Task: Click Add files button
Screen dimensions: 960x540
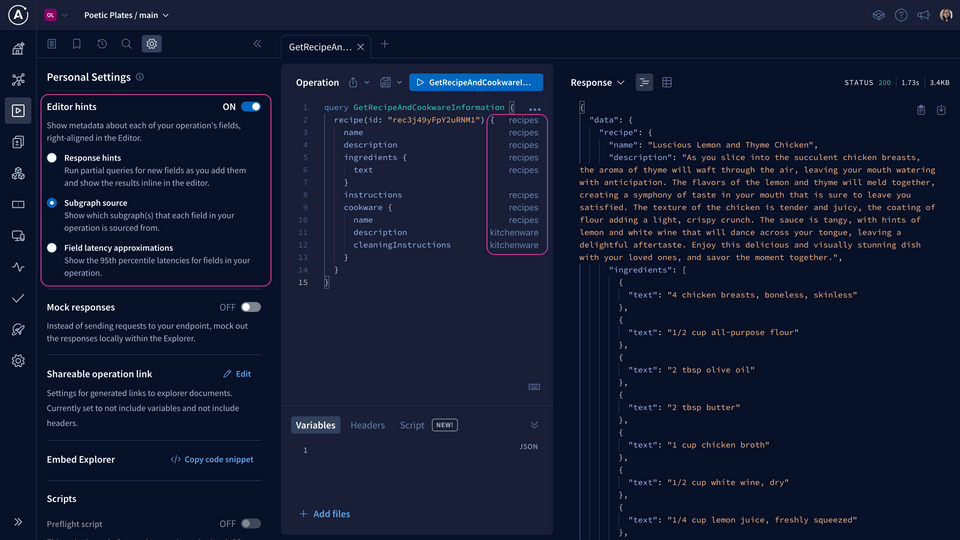Action: point(324,514)
